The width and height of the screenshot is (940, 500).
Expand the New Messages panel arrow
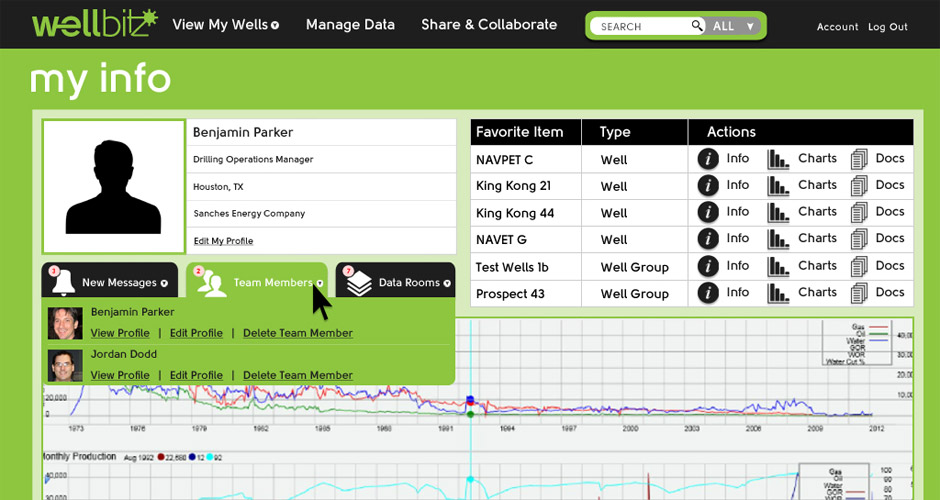tap(165, 283)
